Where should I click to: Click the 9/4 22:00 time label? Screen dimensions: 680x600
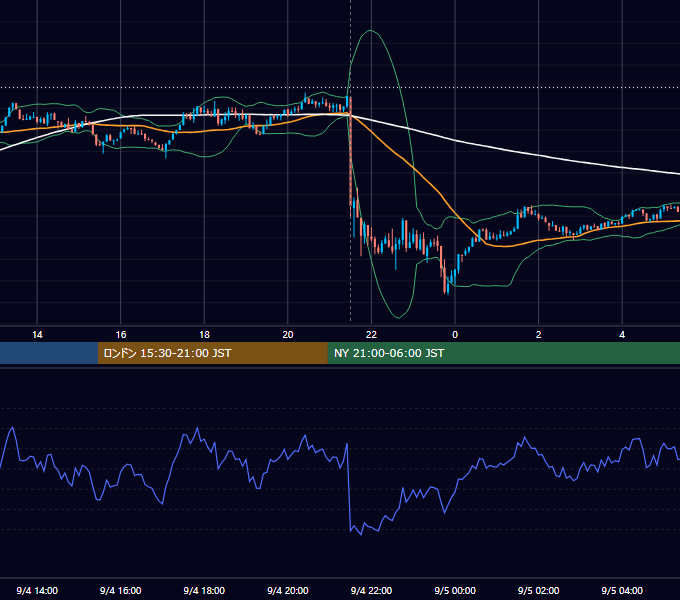(x=371, y=590)
